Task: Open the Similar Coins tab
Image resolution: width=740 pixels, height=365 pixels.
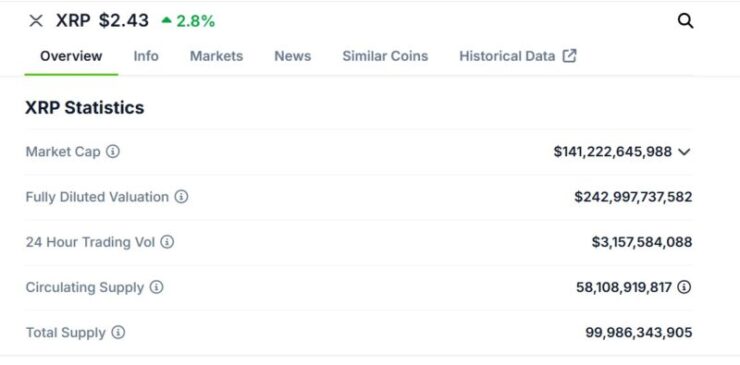Action: 385,56
